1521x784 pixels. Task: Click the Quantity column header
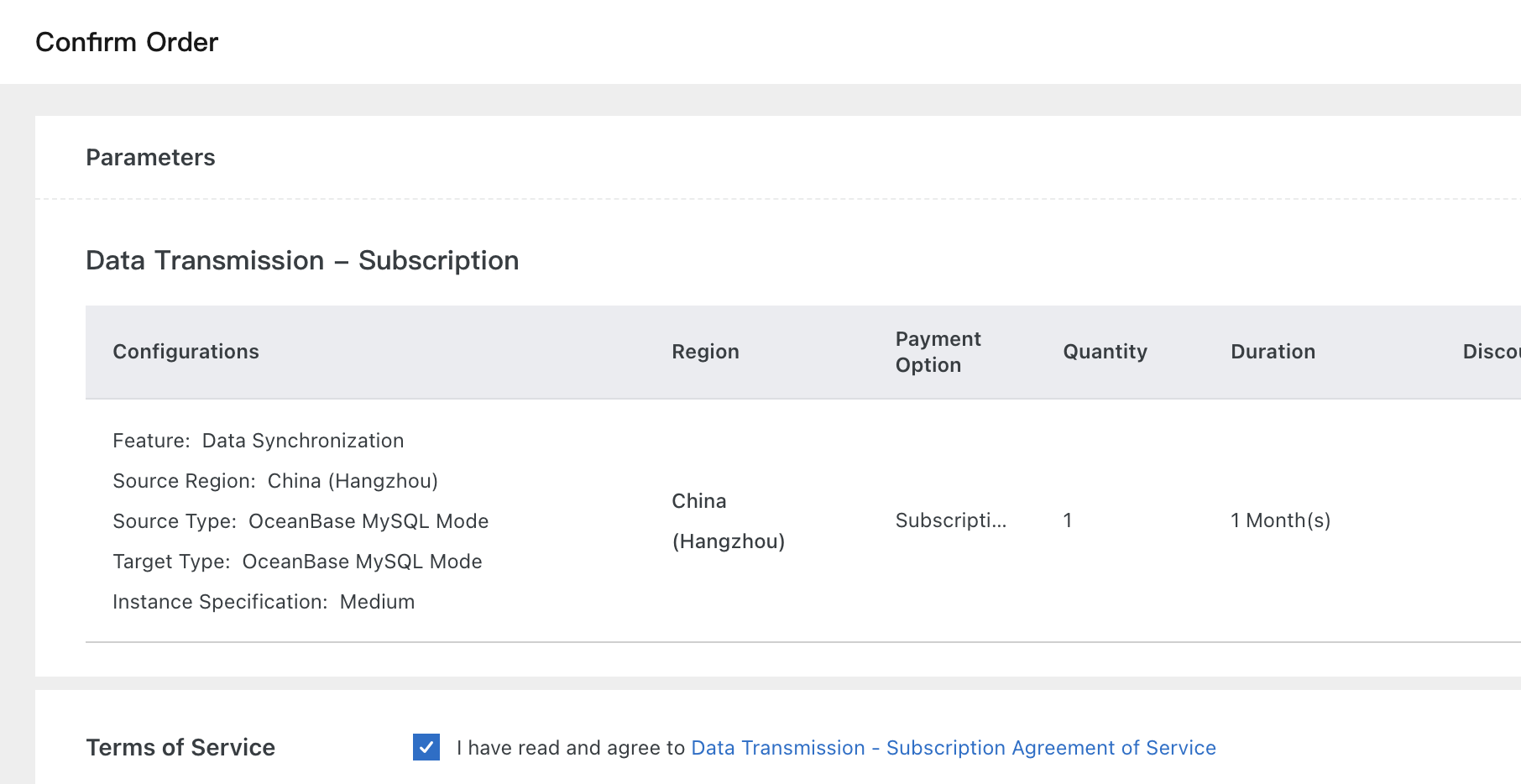click(1105, 352)
